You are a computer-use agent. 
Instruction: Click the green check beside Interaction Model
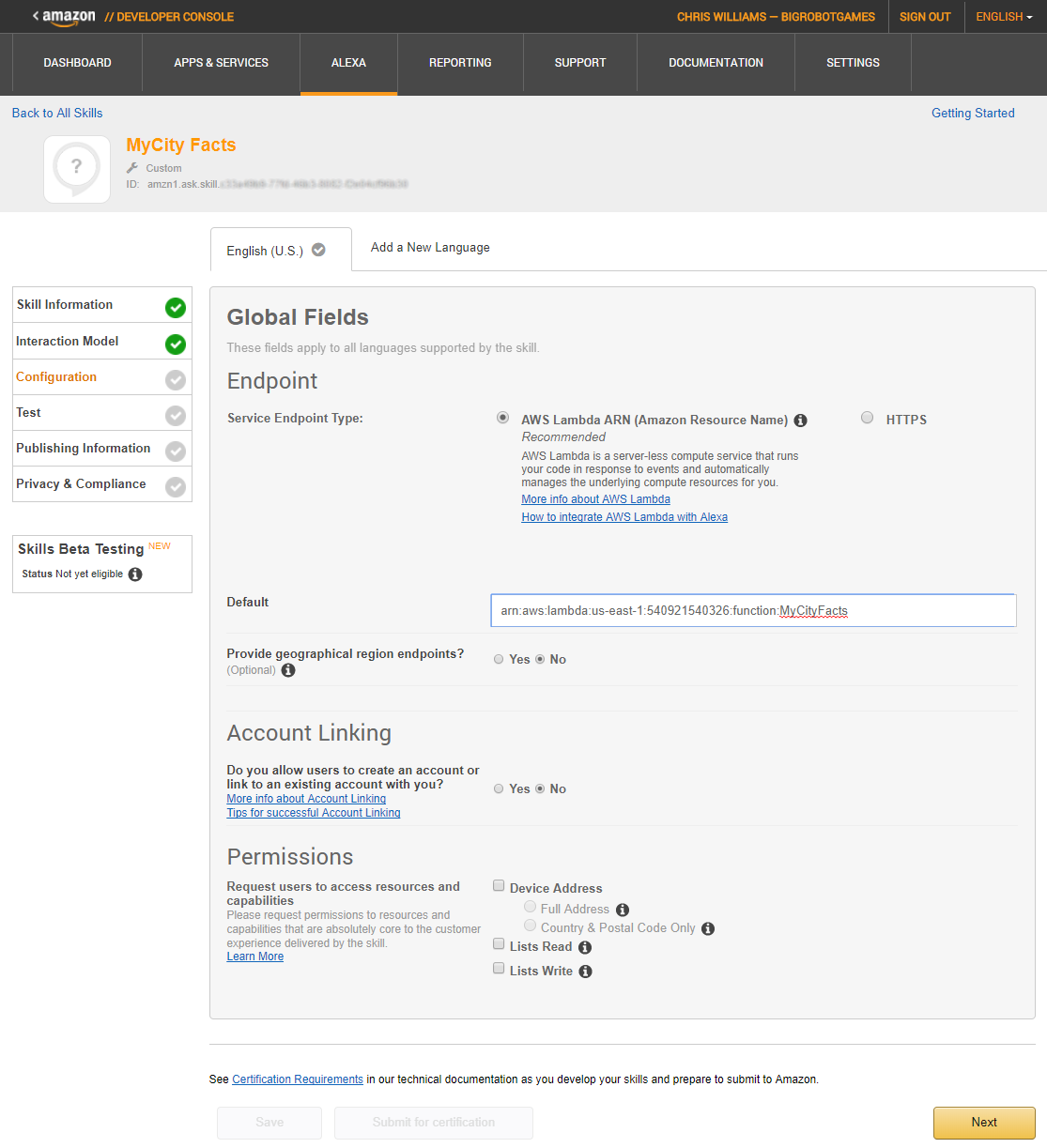tap(176, 344)
